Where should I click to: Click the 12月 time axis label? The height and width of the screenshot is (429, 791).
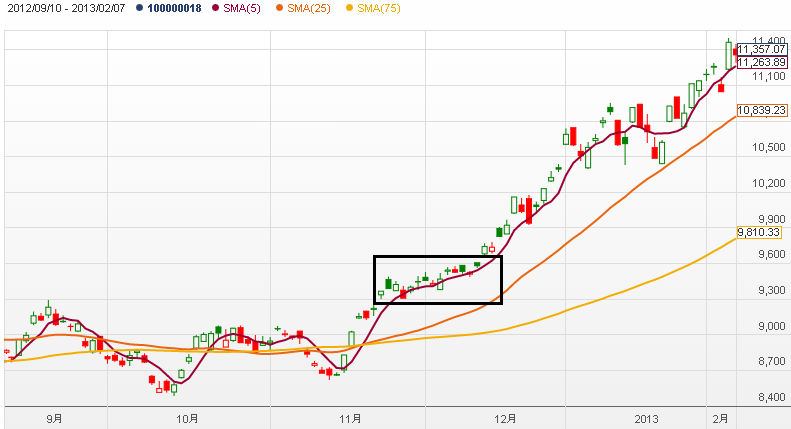[505, 419]
